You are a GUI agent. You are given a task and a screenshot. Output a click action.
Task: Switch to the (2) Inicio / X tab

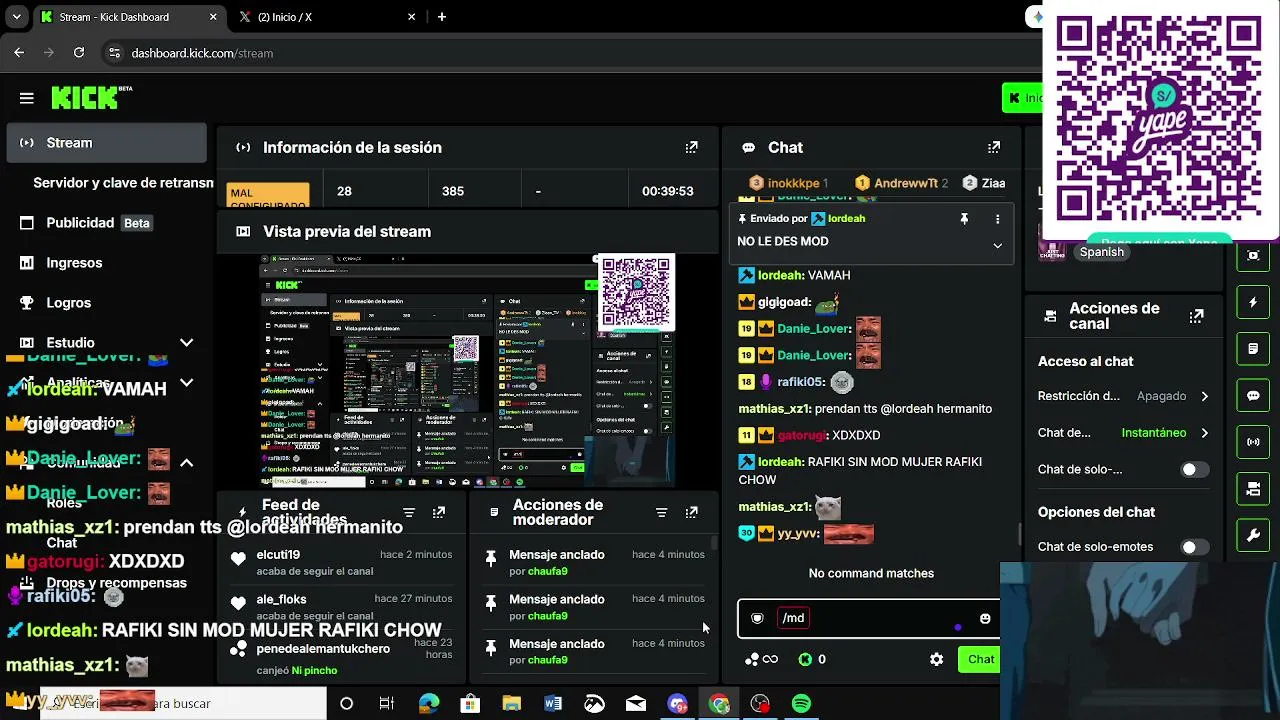coord(327,17)
